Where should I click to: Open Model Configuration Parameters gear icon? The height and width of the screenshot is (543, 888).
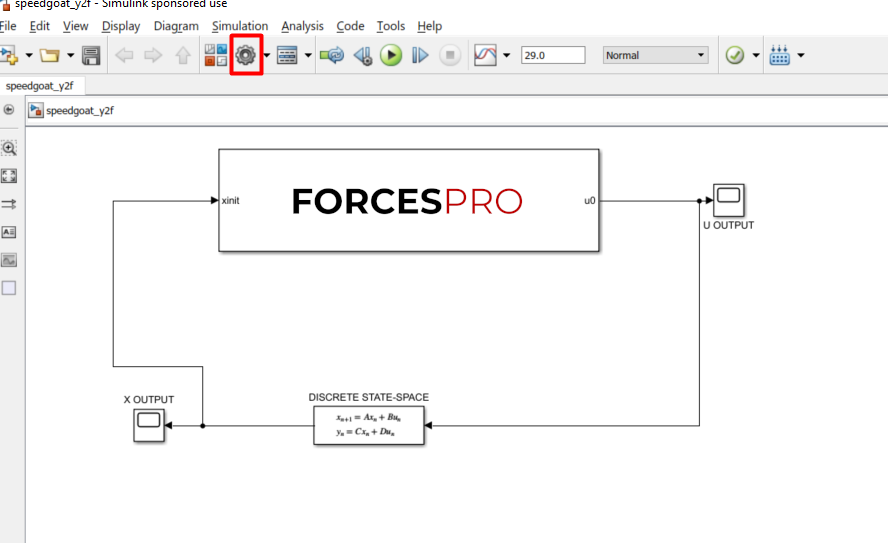246,55
